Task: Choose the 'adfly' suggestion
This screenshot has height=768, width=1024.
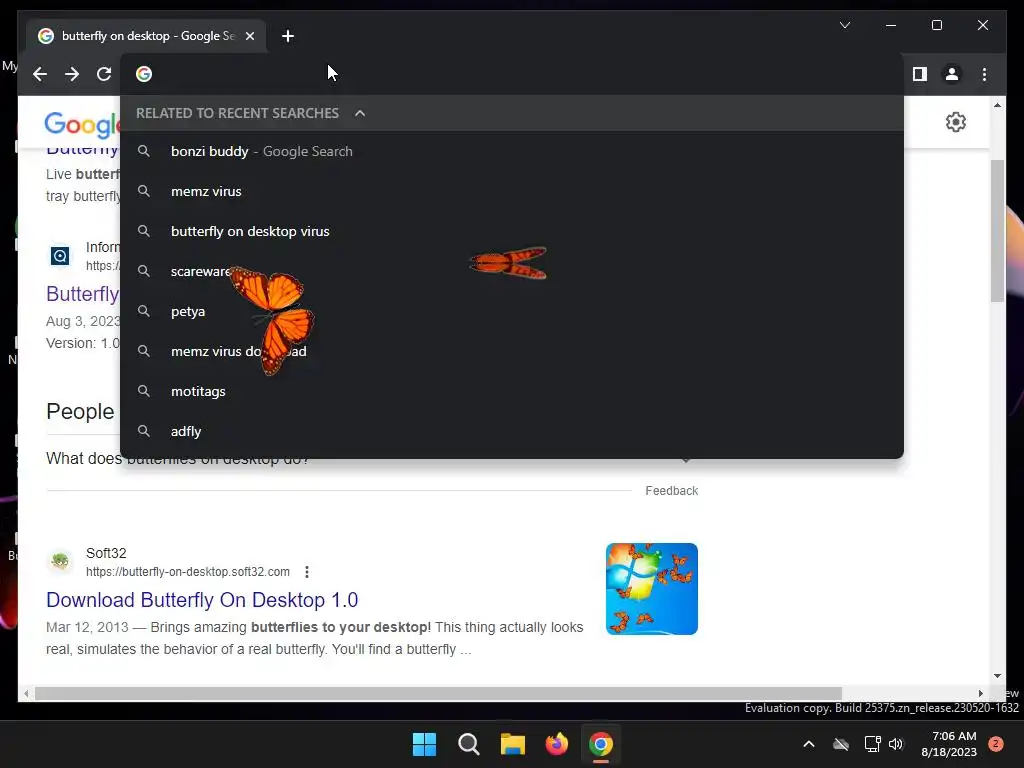Action: pyautogui.click(x=512, y=431)
